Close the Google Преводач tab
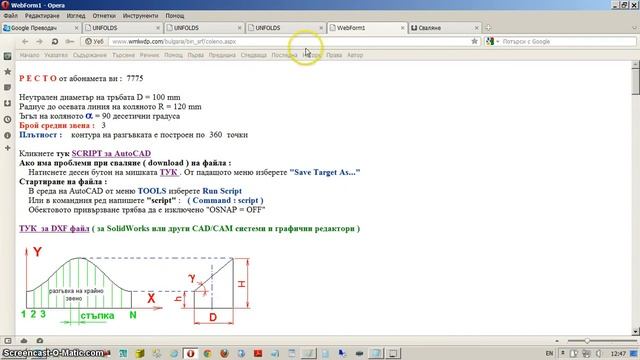 [x=76, y=28]
